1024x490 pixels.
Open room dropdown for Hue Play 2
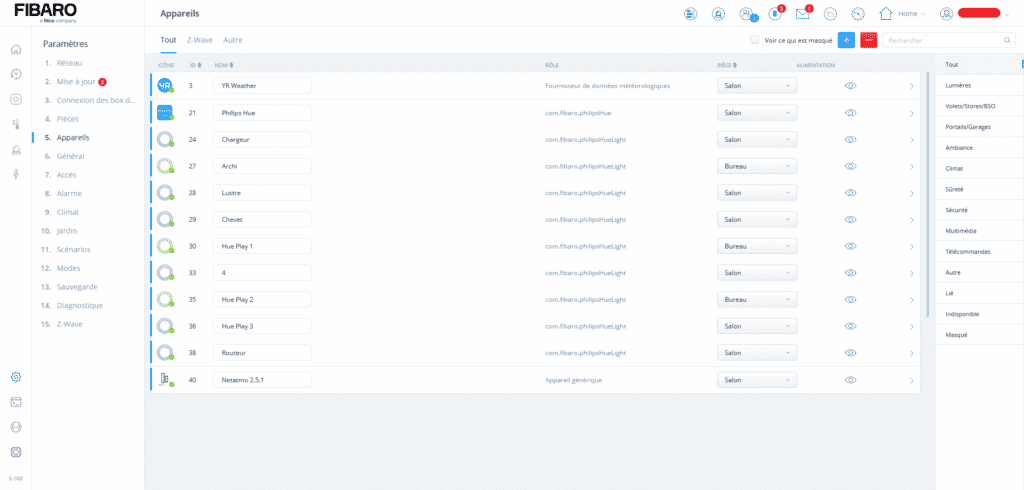(x=757, y=299)
